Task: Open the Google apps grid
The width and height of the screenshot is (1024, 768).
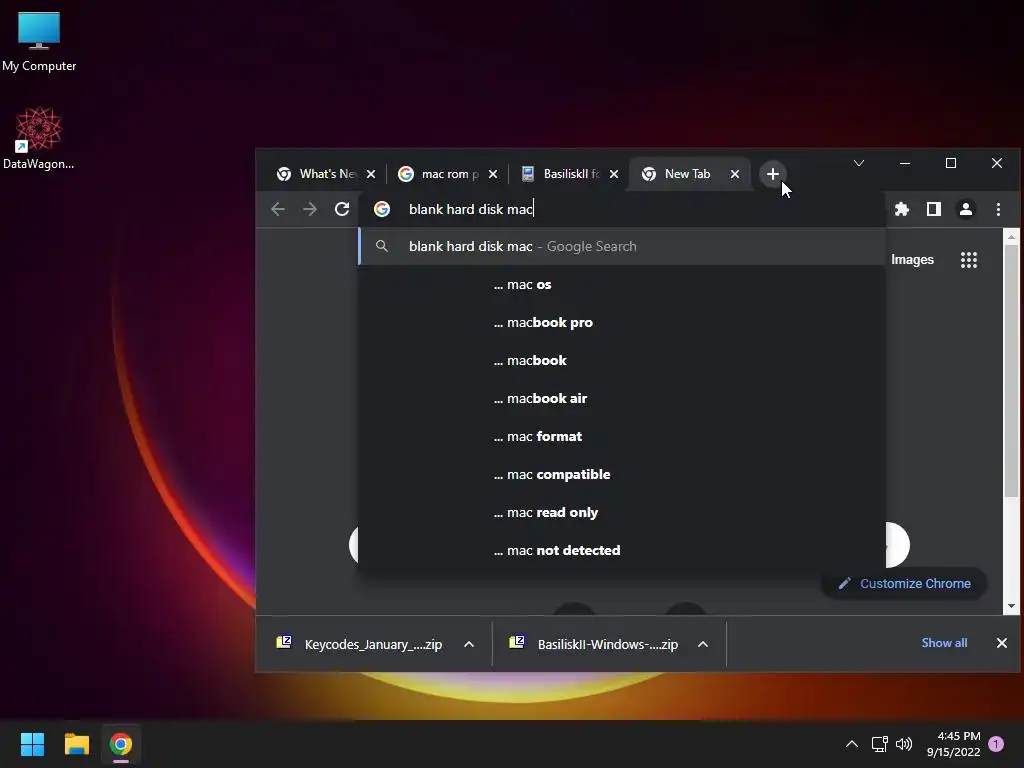Action: (969, 260)
